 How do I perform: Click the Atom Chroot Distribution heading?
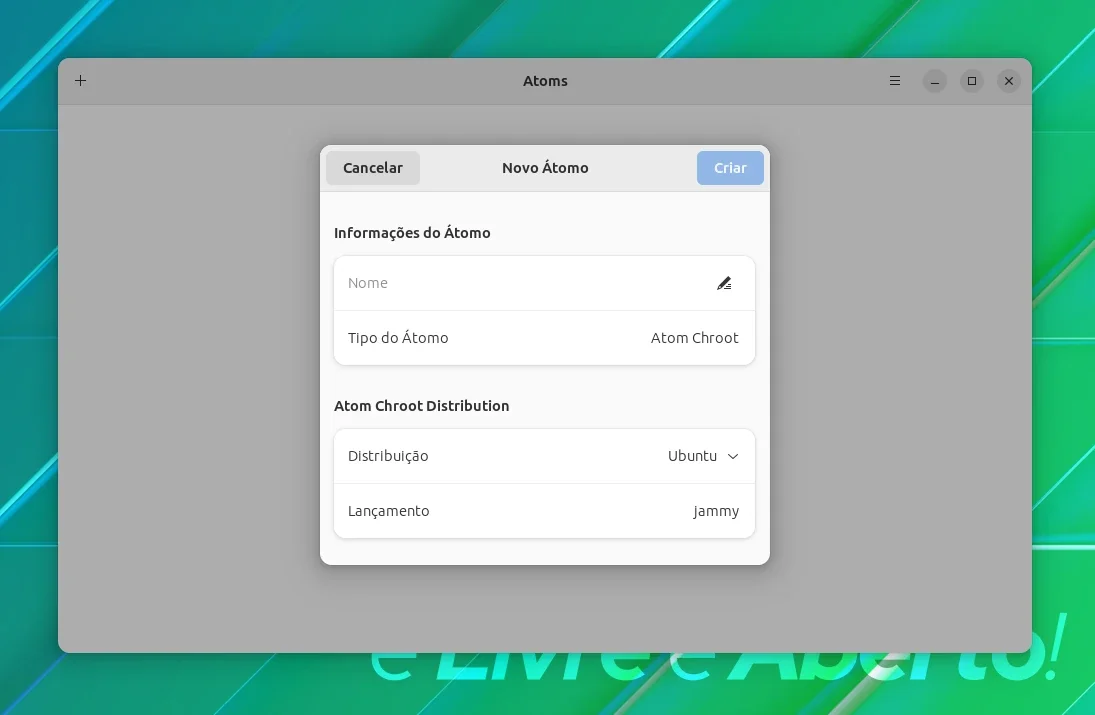point(422,406)
